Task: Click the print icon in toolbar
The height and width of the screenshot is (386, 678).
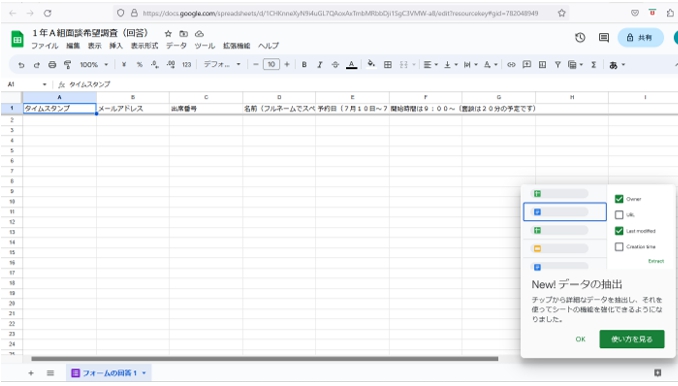Action: [52, 65]
